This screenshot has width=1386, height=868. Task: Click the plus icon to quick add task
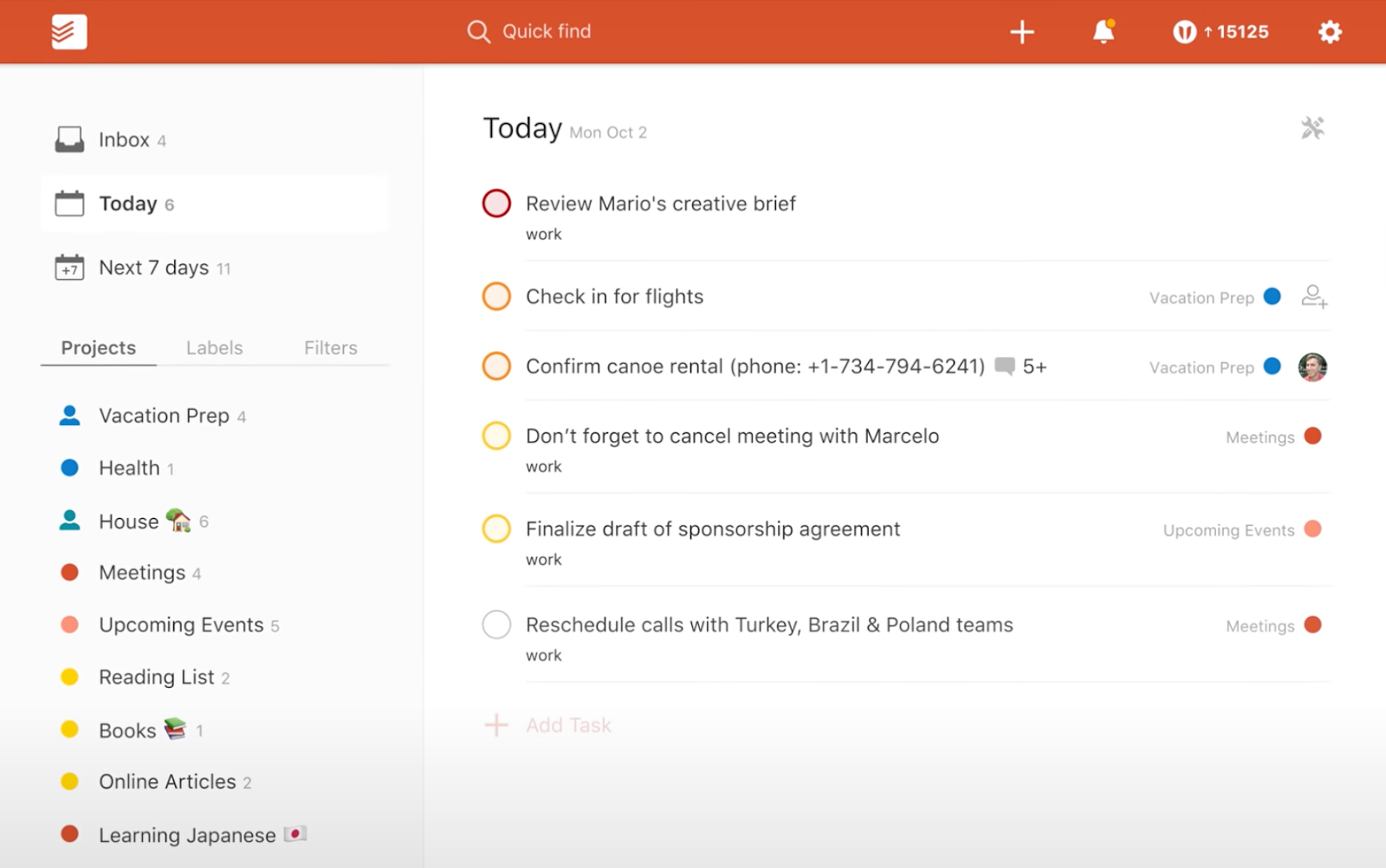click(x=1022, y=32)
